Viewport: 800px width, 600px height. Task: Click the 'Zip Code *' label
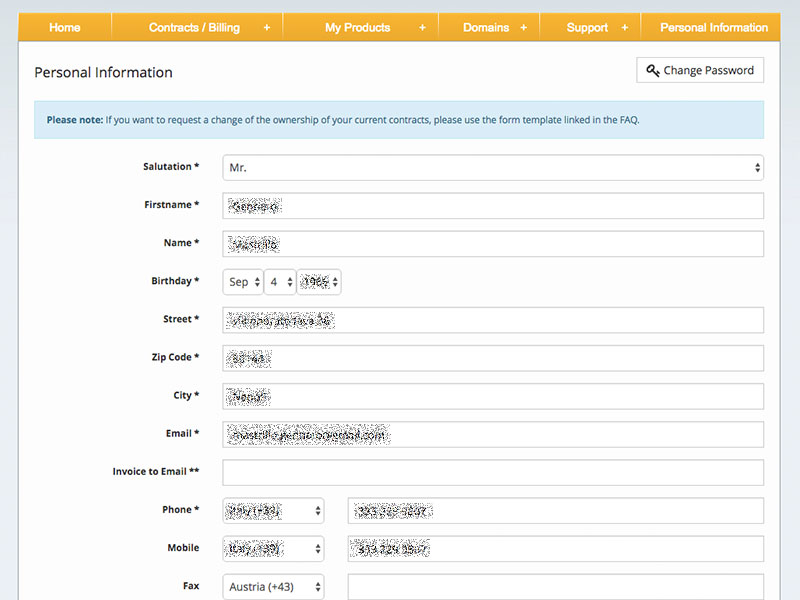175,357
